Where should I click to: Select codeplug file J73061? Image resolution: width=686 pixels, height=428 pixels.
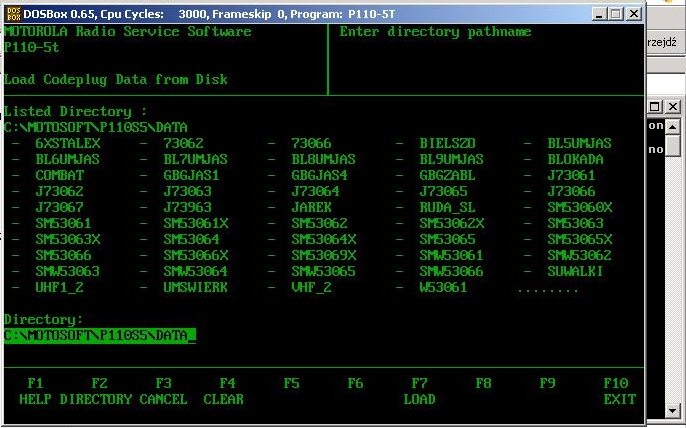pyautogui.click(x=571, y=175)
